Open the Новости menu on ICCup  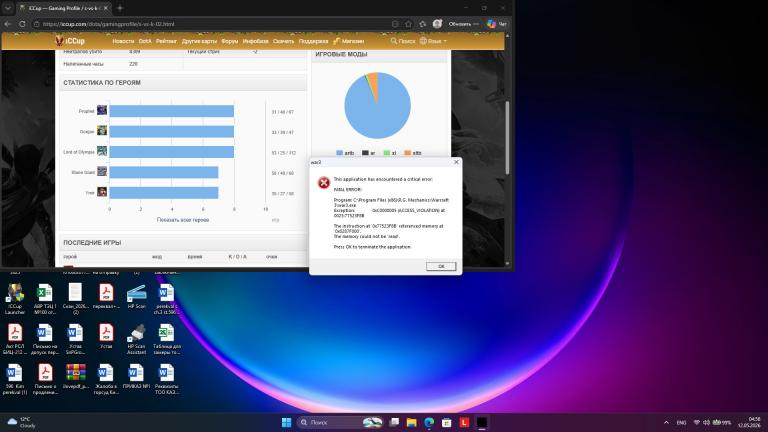coord(123,41)
